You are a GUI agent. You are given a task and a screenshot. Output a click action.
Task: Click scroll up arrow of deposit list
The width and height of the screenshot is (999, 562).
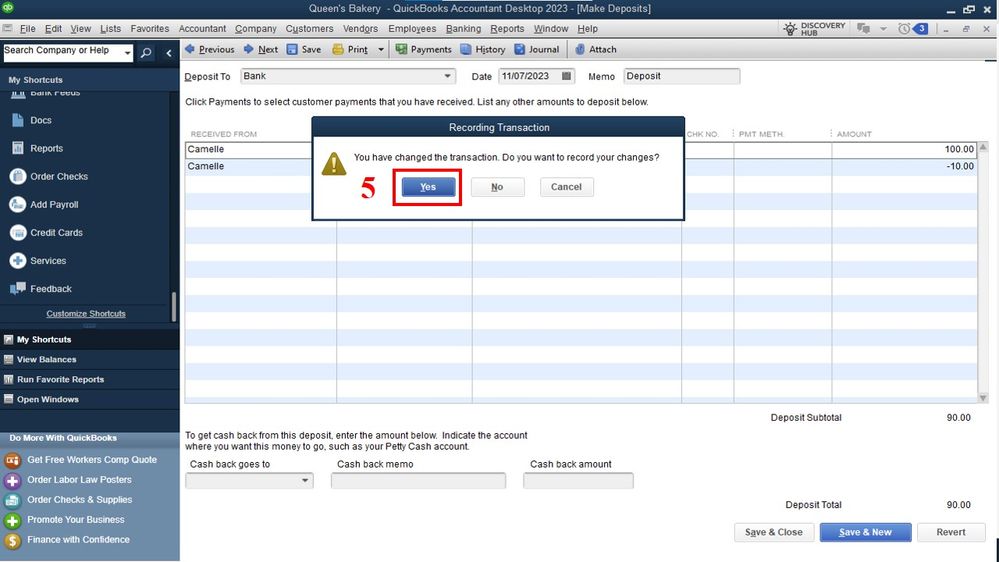pos(983,147)
